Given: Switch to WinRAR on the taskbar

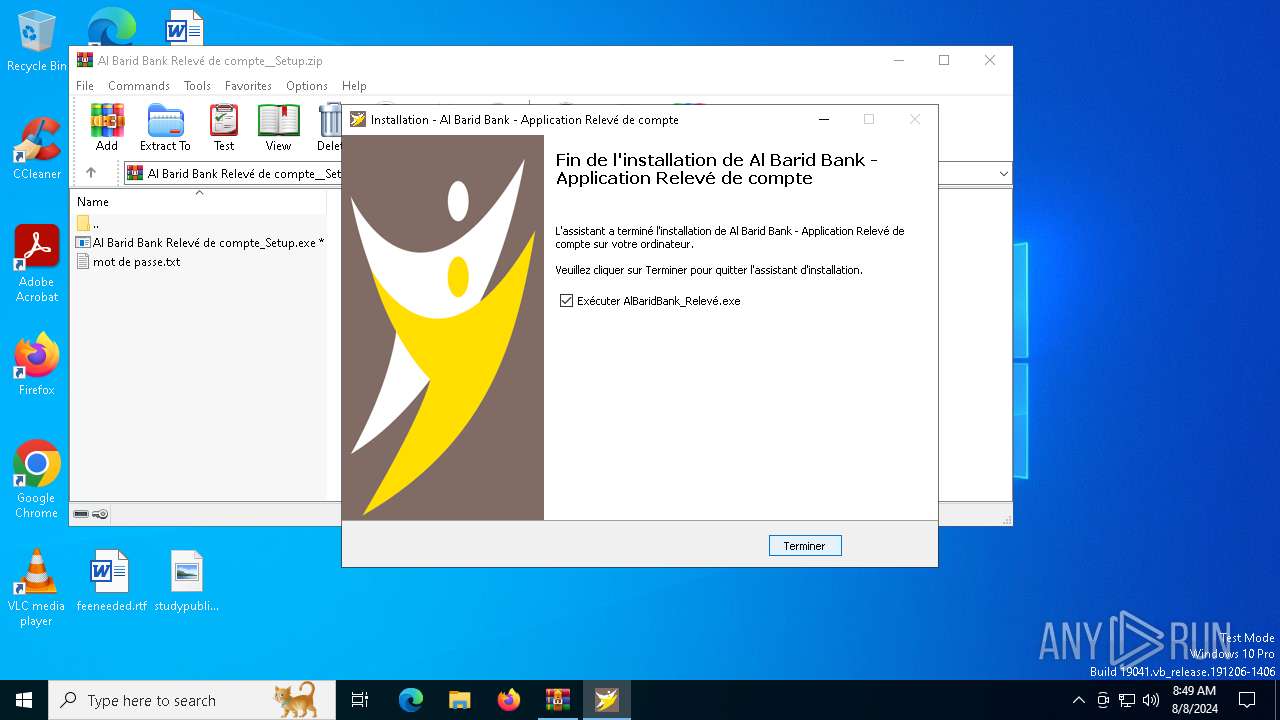Looking at the screenshot, I should pyautogui.click(x=557, y=700).
